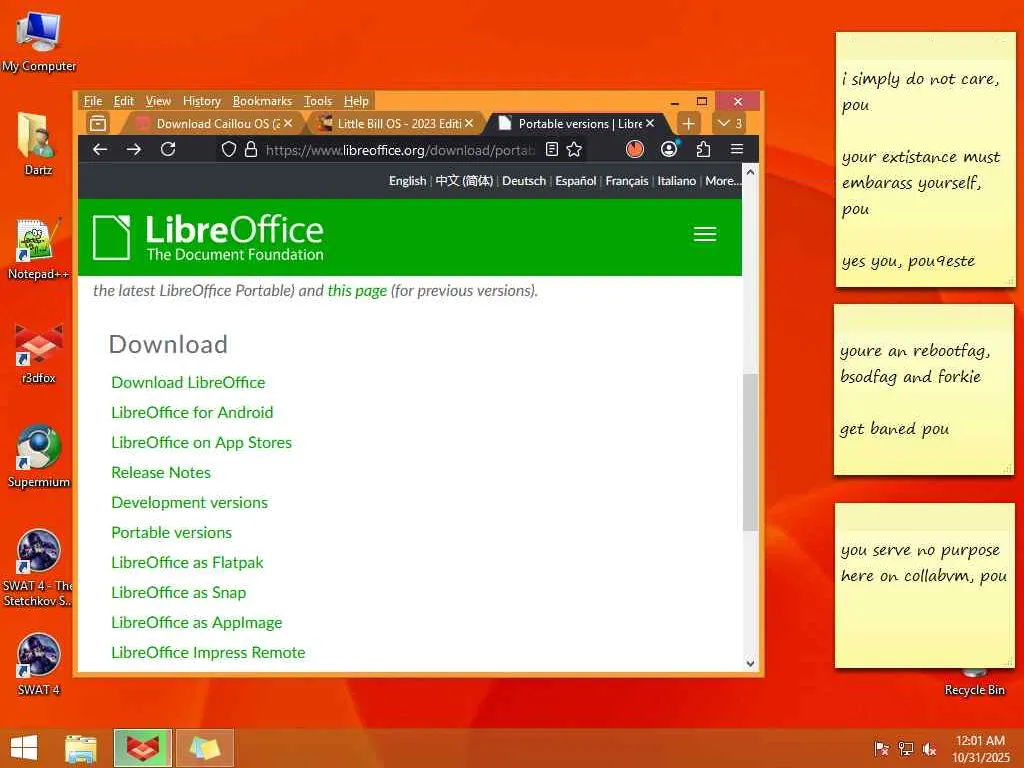Switch to the Download Caillou OS tab
This screenshot has height=768, width=1024.
(x=214, y=123)
